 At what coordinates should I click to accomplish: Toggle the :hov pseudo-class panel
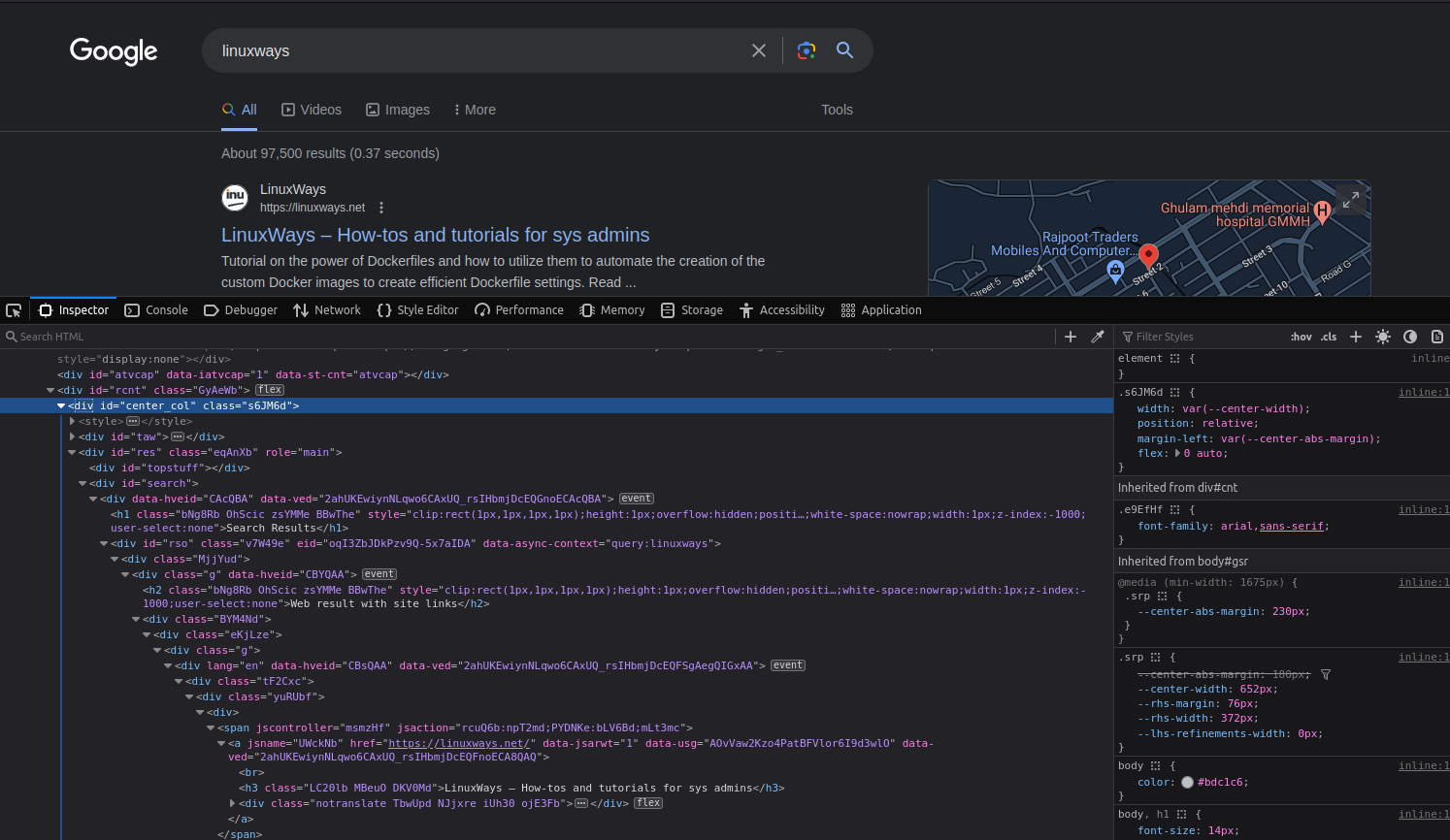pos(1302,337)
